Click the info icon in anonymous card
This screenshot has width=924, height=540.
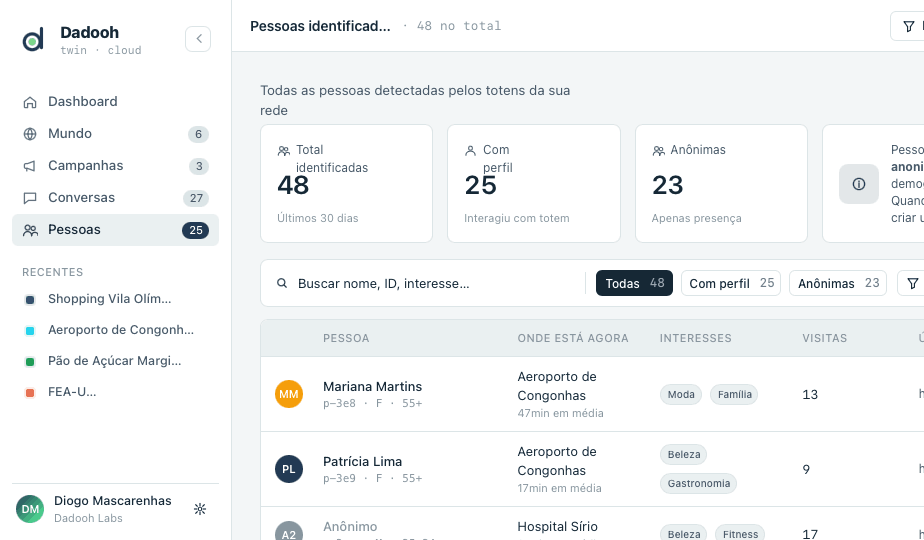click(859, 184)
